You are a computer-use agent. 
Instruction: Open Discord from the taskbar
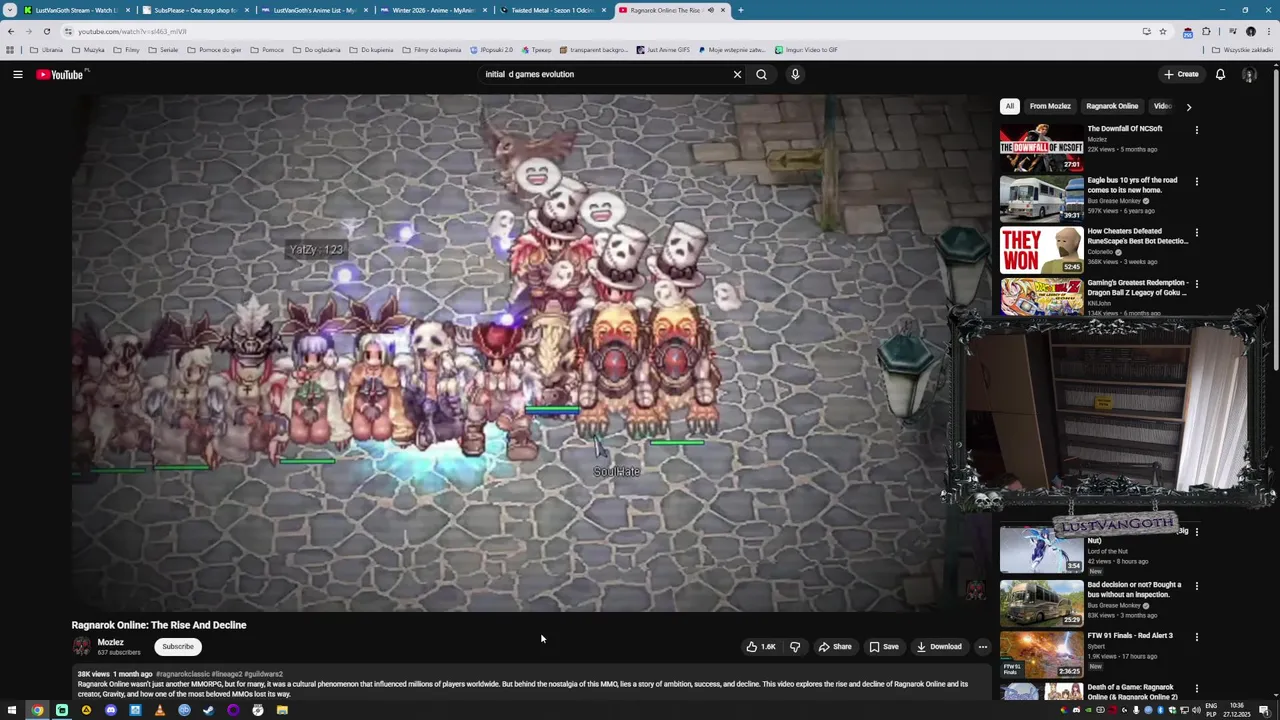(110, 710)
